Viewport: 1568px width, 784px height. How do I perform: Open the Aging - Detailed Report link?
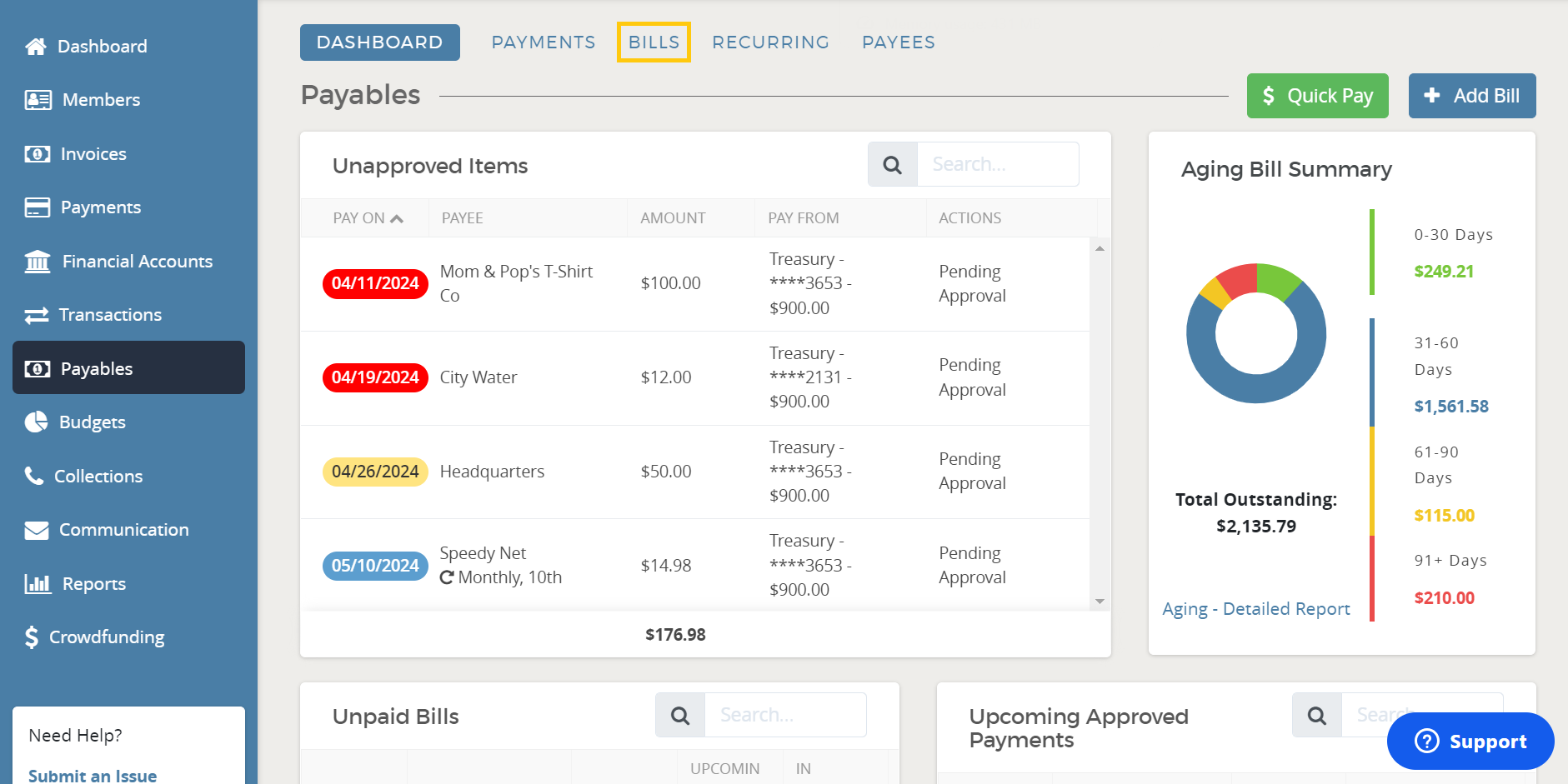1255,609
